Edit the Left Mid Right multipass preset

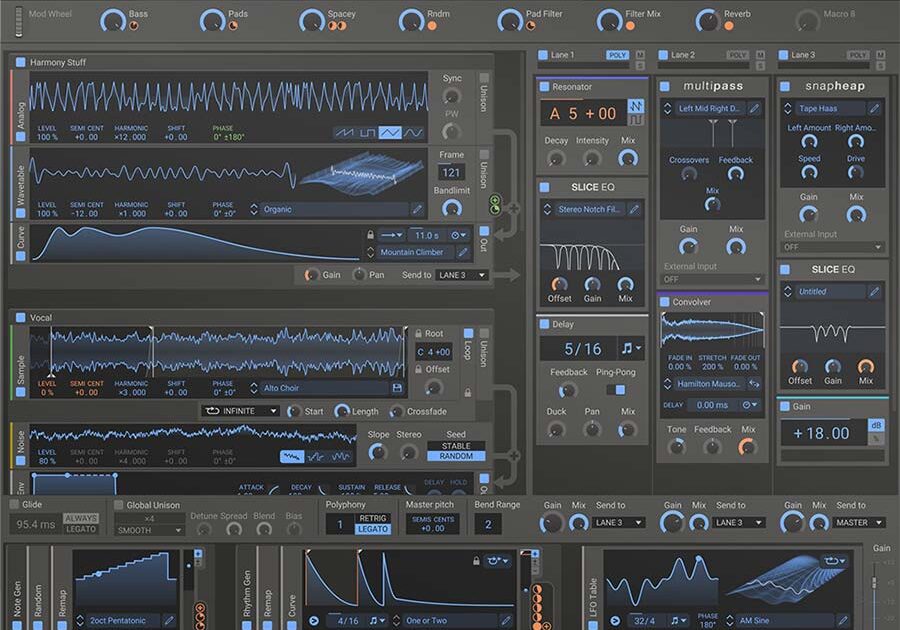coord(754,108)
